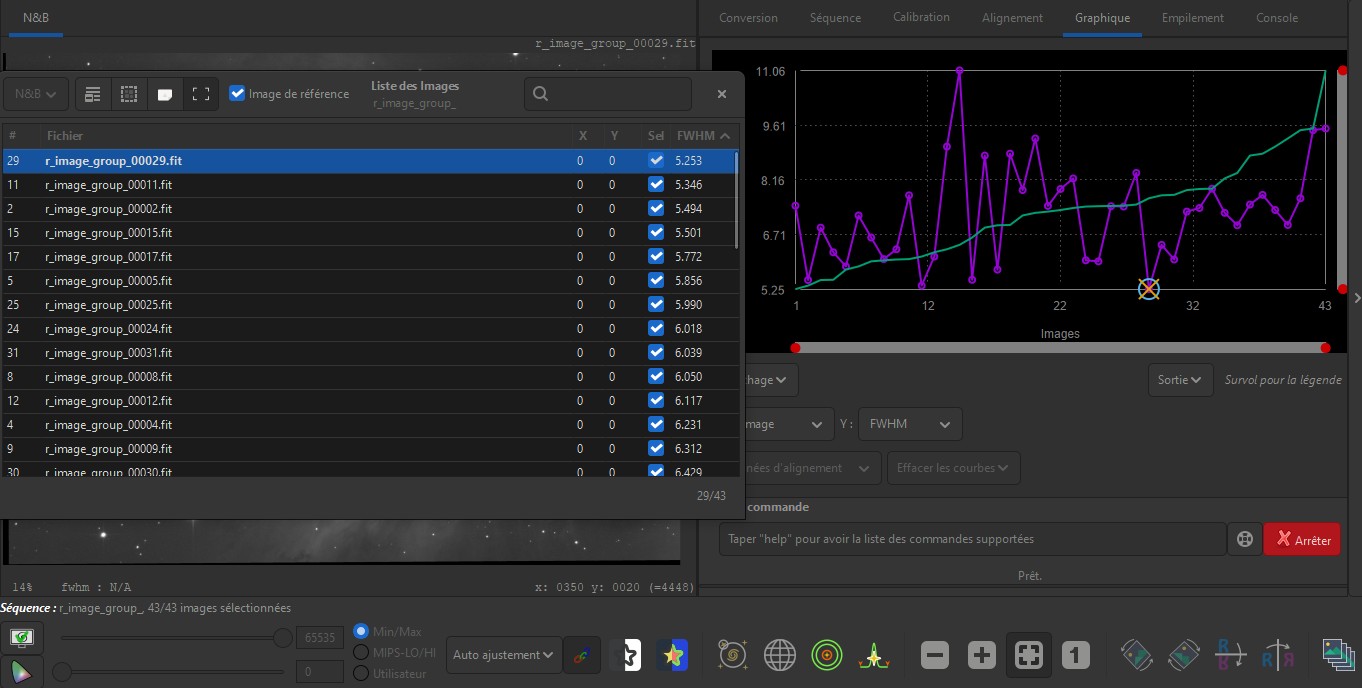This screenshot has width=1362, height=688.
Task: Click the zoom out minus icon
Action: click(x=935, y=656)
